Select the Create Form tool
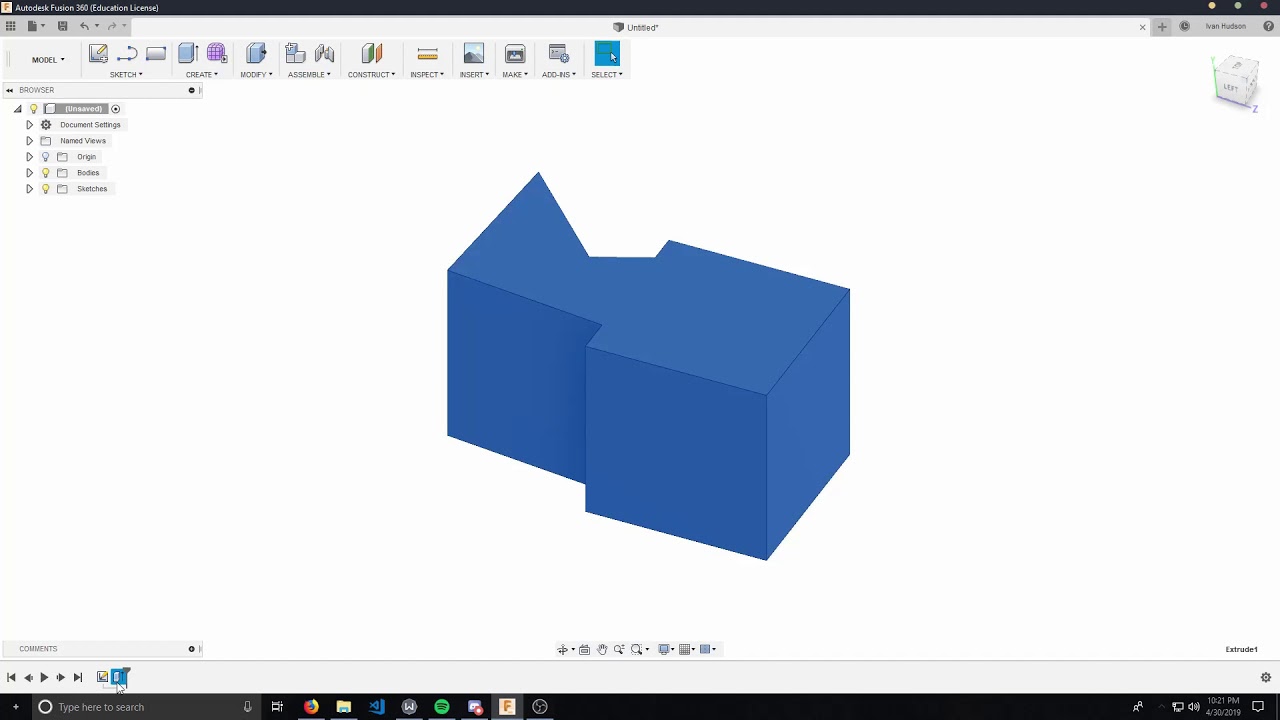Viewport: 1280px width, 720px height. [x=217, y=54]
